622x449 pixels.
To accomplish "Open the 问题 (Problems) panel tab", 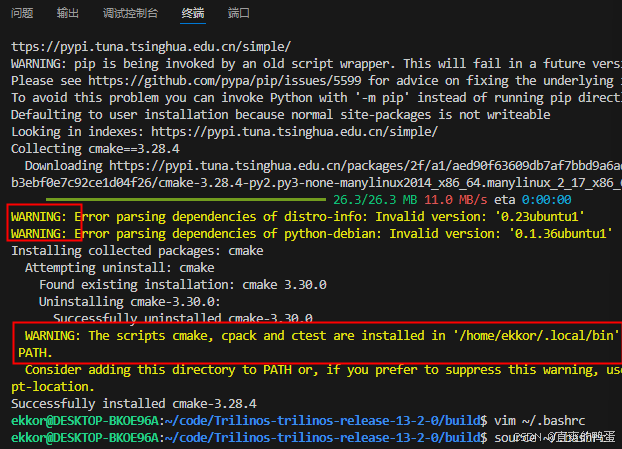I will click(x=22, y=13).
